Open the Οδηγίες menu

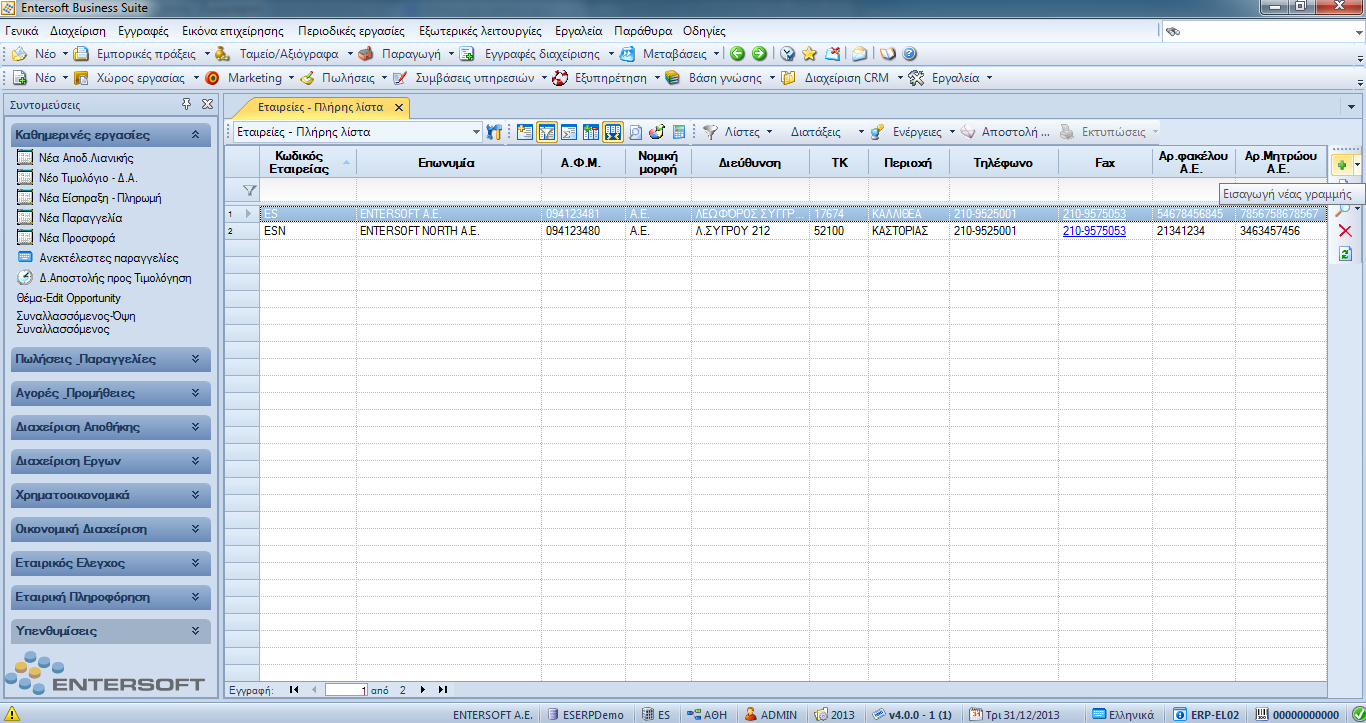tap(704, 31)
